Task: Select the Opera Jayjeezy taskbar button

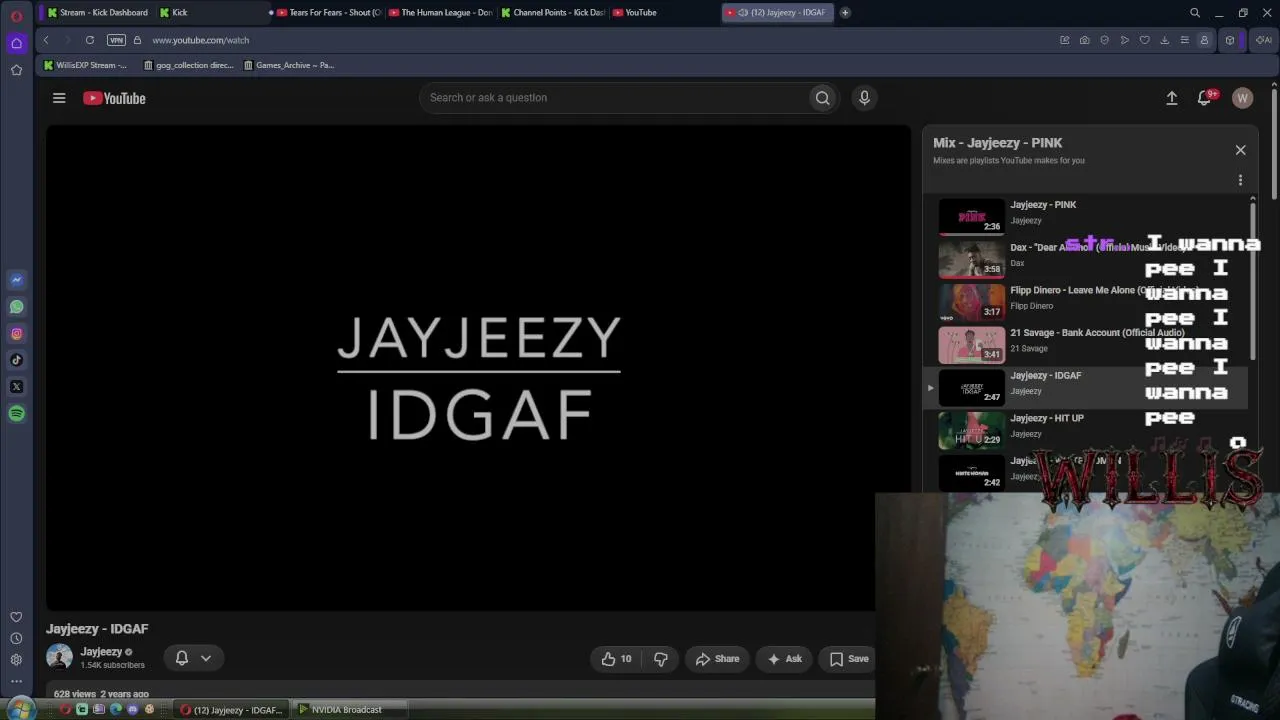Action: [x=232, y=710]
